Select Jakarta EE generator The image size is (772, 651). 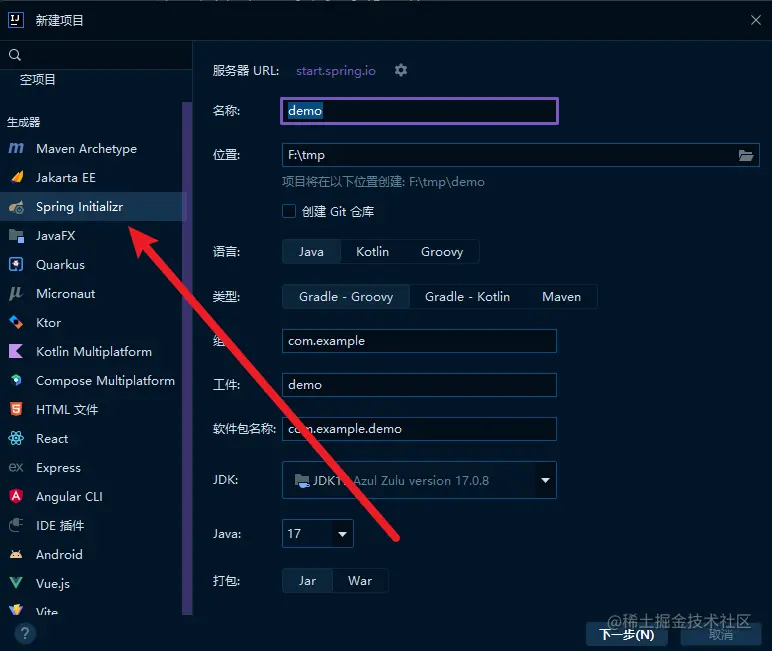(93, 177)
